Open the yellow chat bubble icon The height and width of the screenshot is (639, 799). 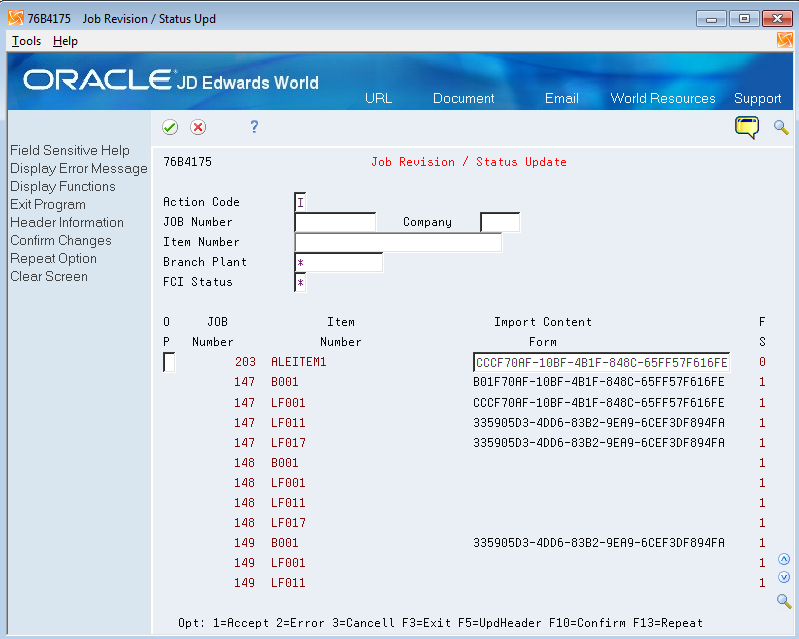(x=747, y=127)
